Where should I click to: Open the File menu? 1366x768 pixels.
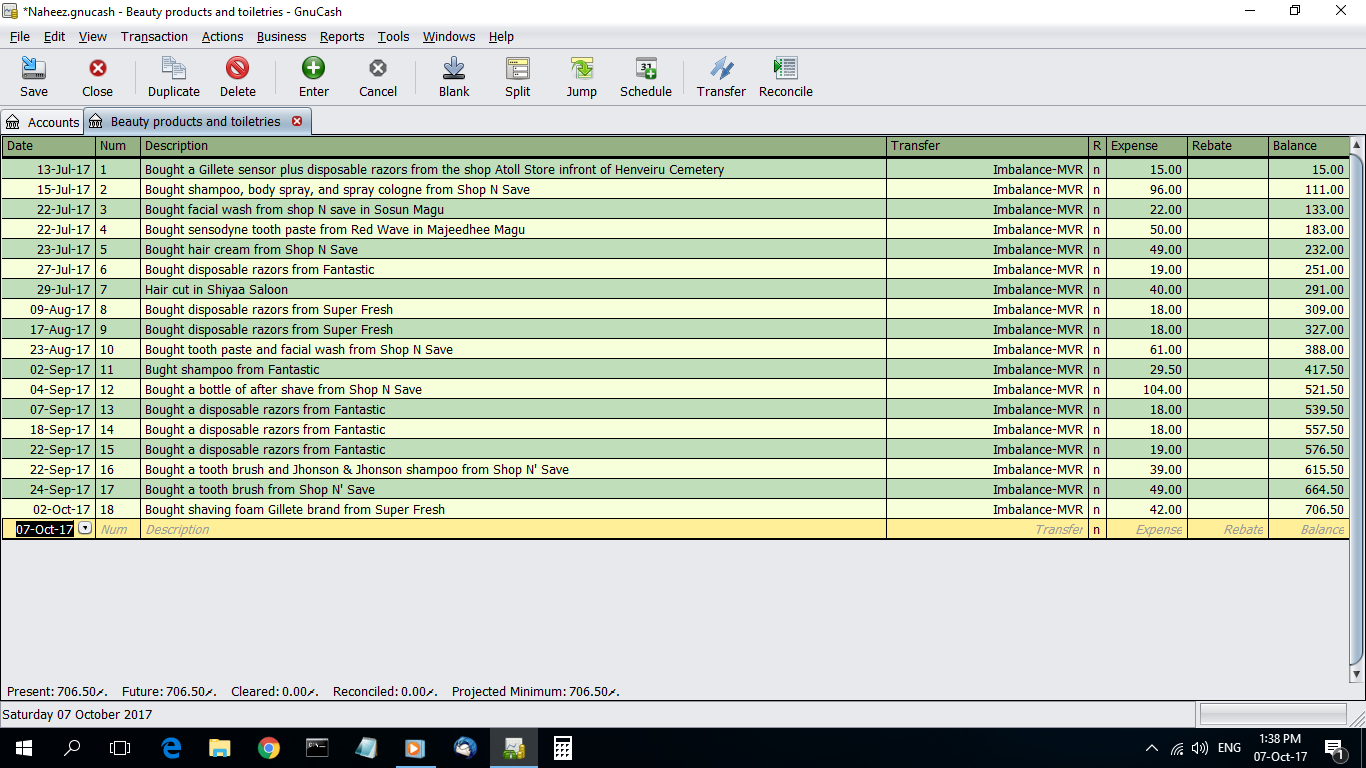[x=20, y=36]
